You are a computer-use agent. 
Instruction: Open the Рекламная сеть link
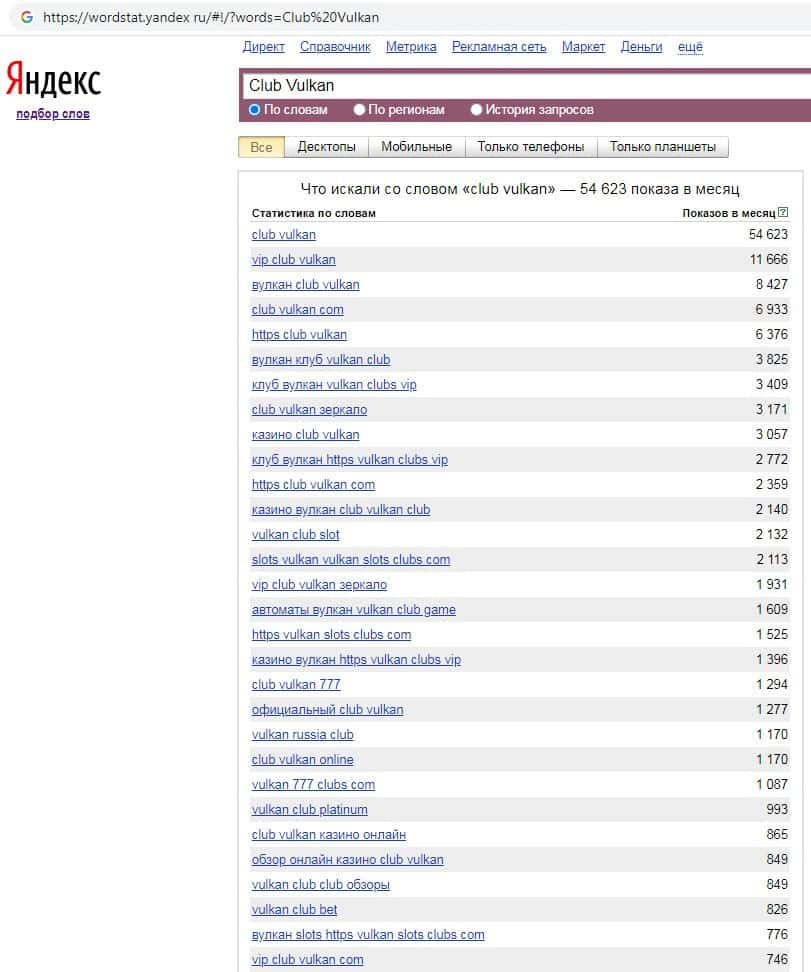[499, 46]
